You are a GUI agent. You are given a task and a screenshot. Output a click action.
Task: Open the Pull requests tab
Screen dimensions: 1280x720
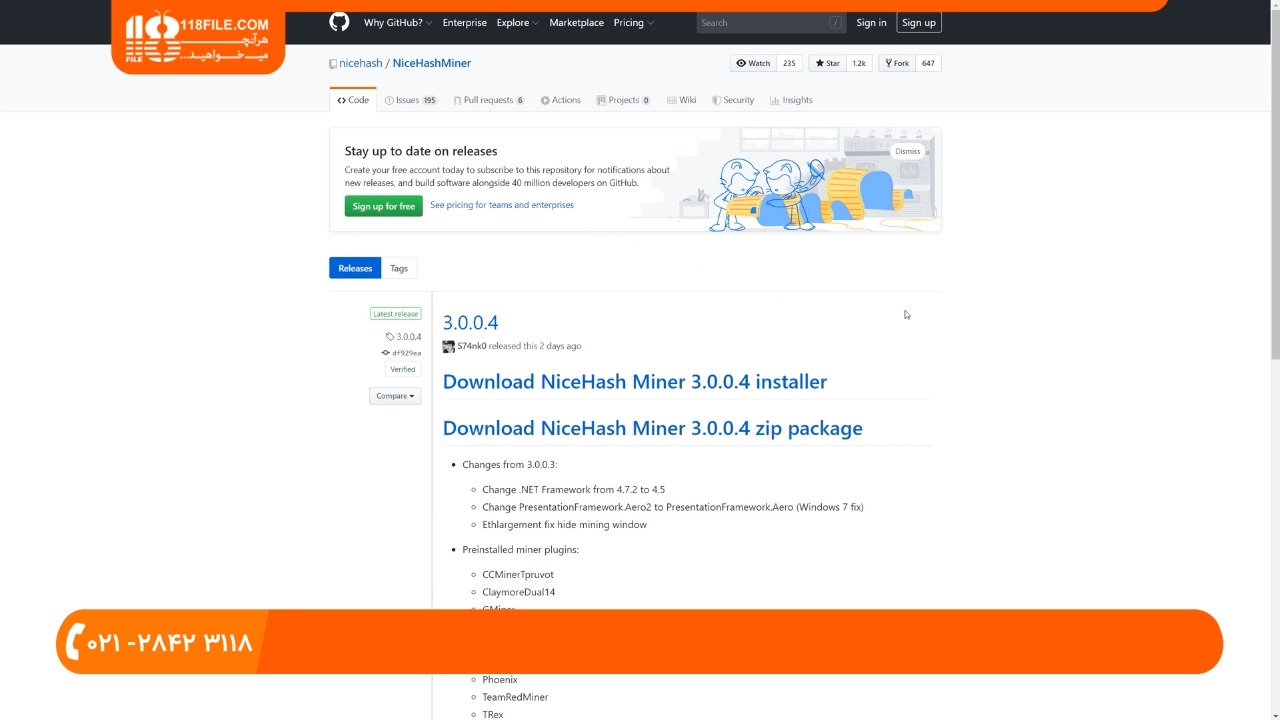click(488, 100)
